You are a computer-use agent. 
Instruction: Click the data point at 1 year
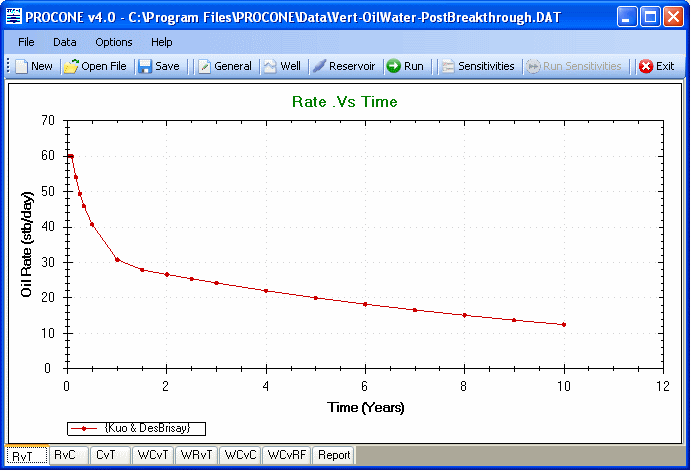pyautogui.click(x=117, y=260)
